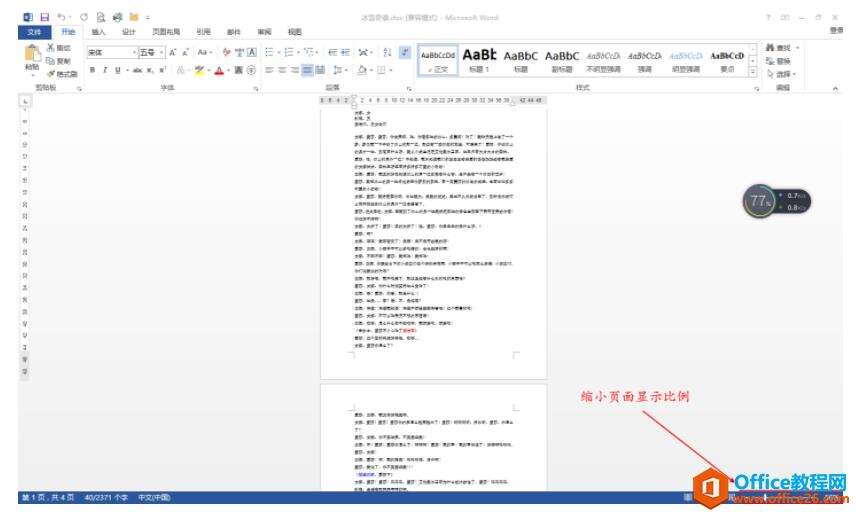Viewport: 856px width, 516px height.
Task: Apply the Heading 1 (标题 1) style
Action: (479, 60)
